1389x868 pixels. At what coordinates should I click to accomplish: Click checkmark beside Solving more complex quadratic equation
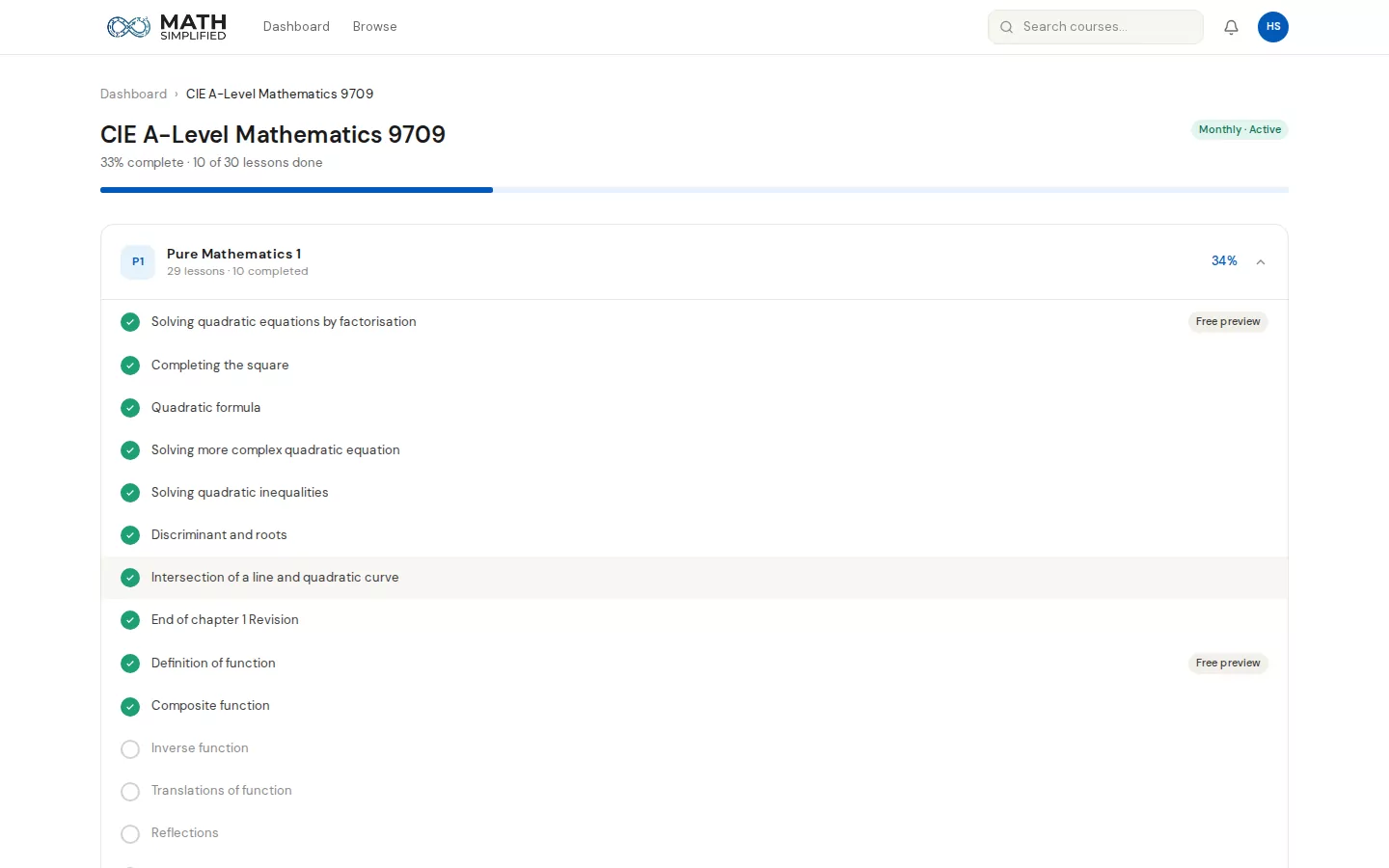pos(130,450)
